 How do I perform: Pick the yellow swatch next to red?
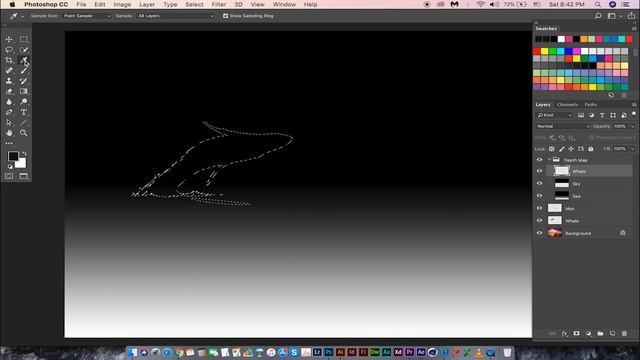click(544, 51)
